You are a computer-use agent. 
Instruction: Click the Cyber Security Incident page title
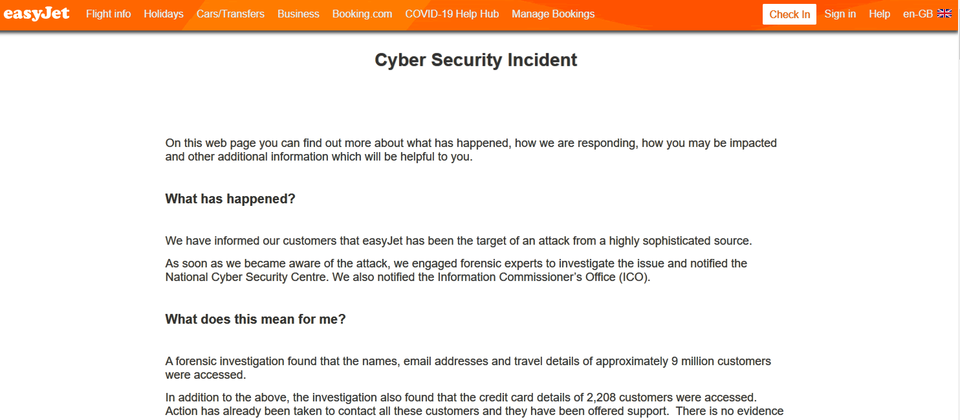(x=476, y=60)
